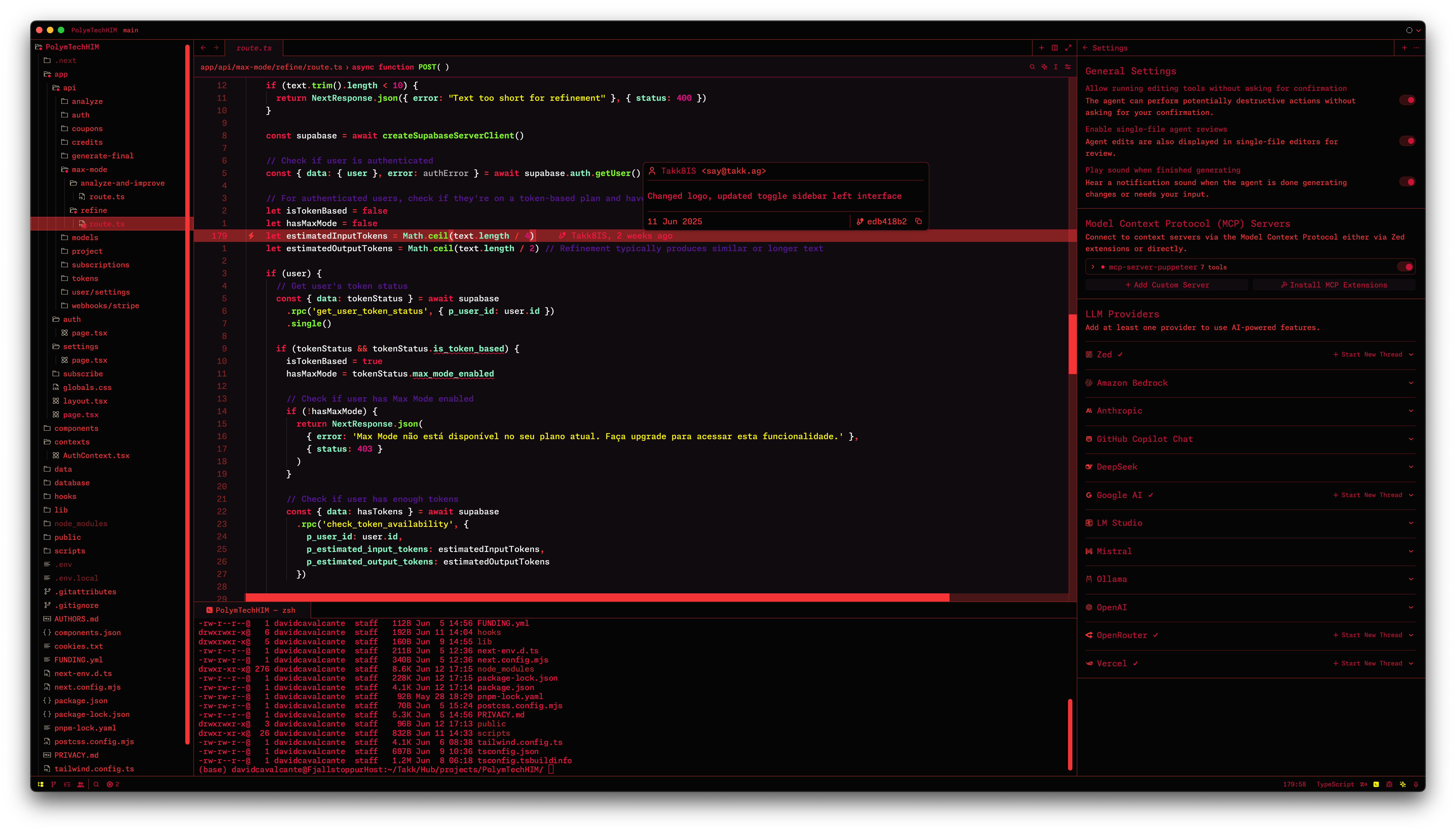
Task: Open the main branch switcher
Action: click(x=130, y=30)
